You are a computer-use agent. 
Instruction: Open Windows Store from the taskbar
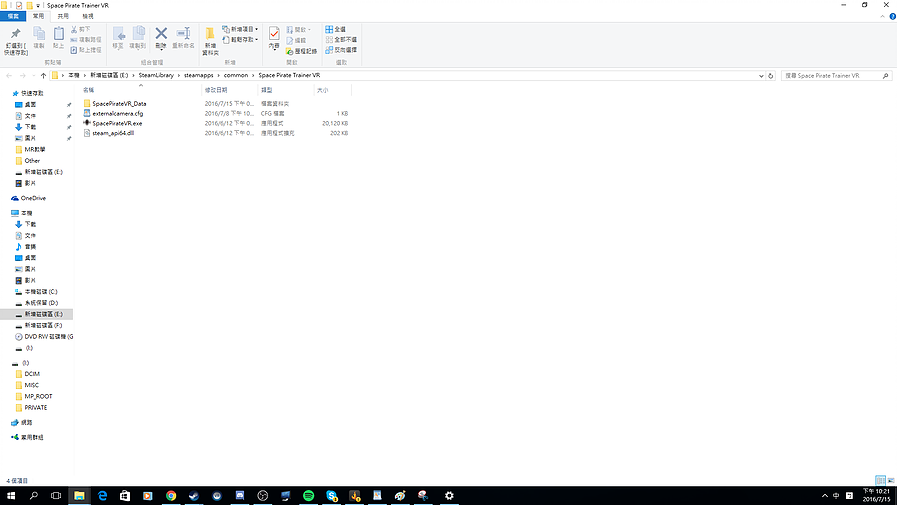pyautogui.click(x=125, y=496)
